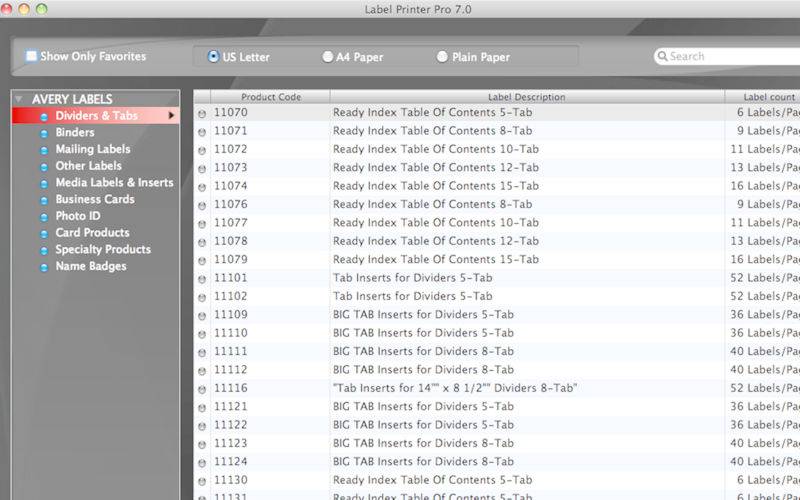Sort by Product Code column header
This screenshot has width=800, height=500.
coord(270,96)
